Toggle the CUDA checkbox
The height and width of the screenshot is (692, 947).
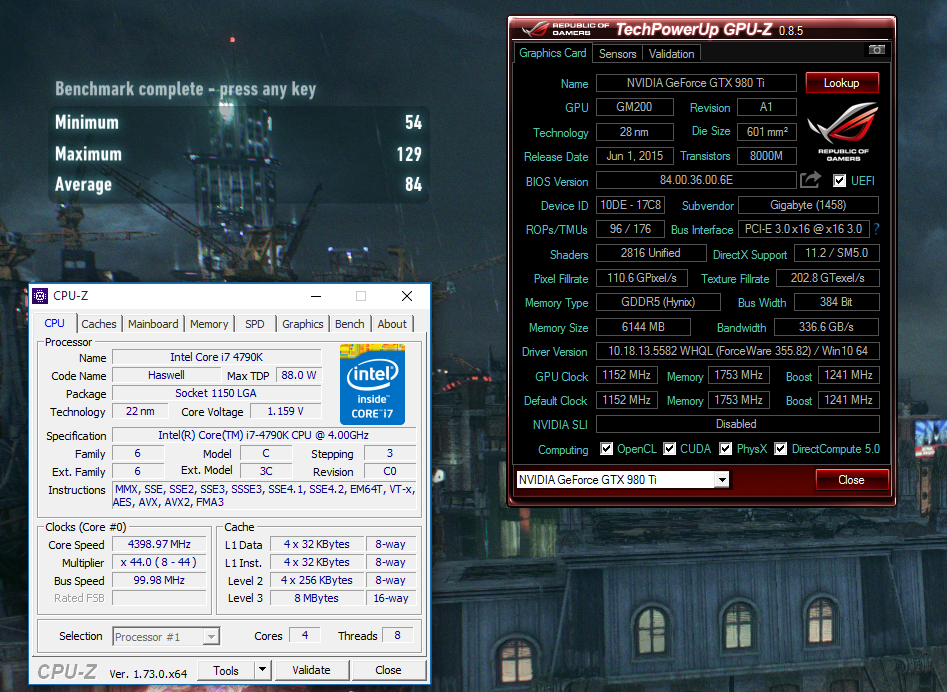click(x=669, y=449)
